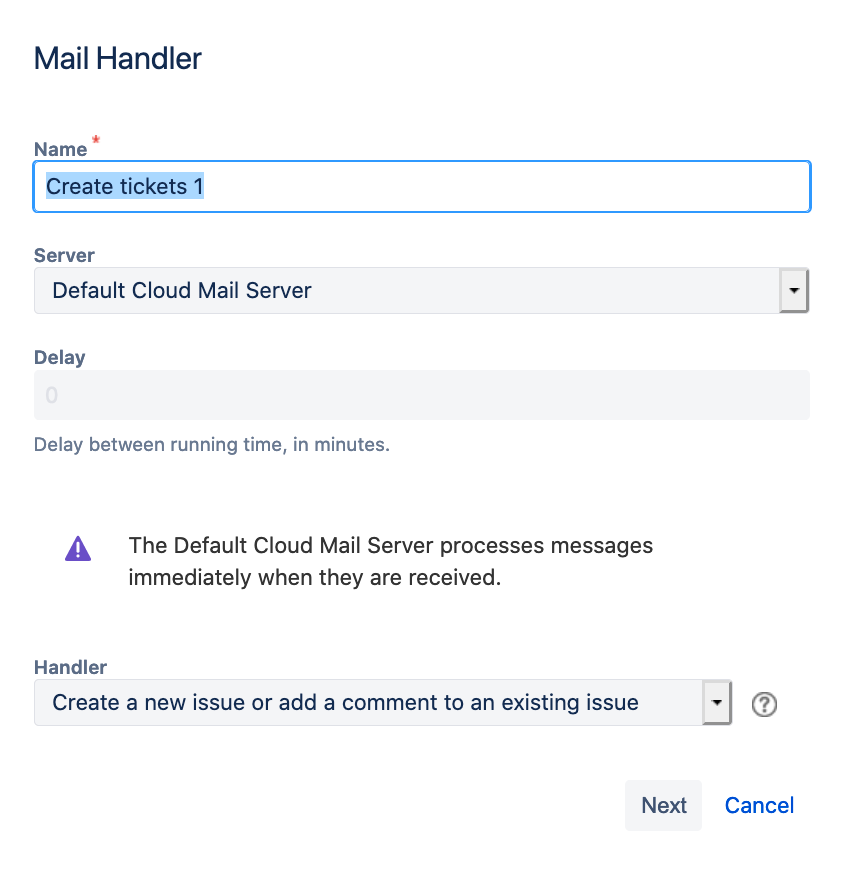842x870 pixels.
Task: Open the Server dropdown
Action: [422, 291]
